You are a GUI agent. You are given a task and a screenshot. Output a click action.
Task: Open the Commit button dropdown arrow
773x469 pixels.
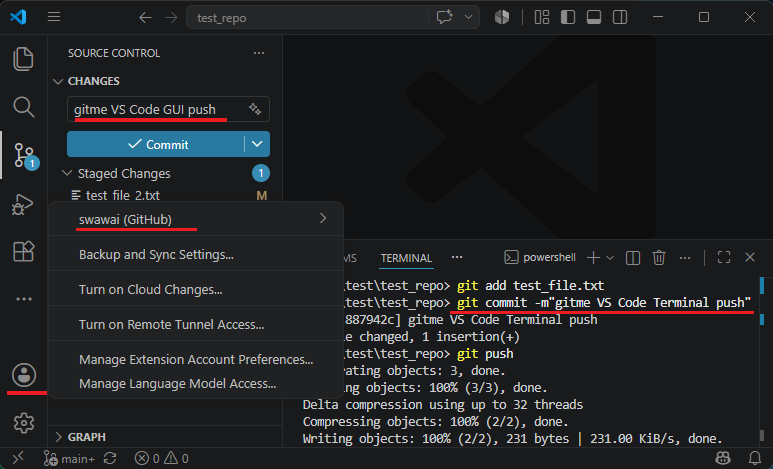pos(257,144)
